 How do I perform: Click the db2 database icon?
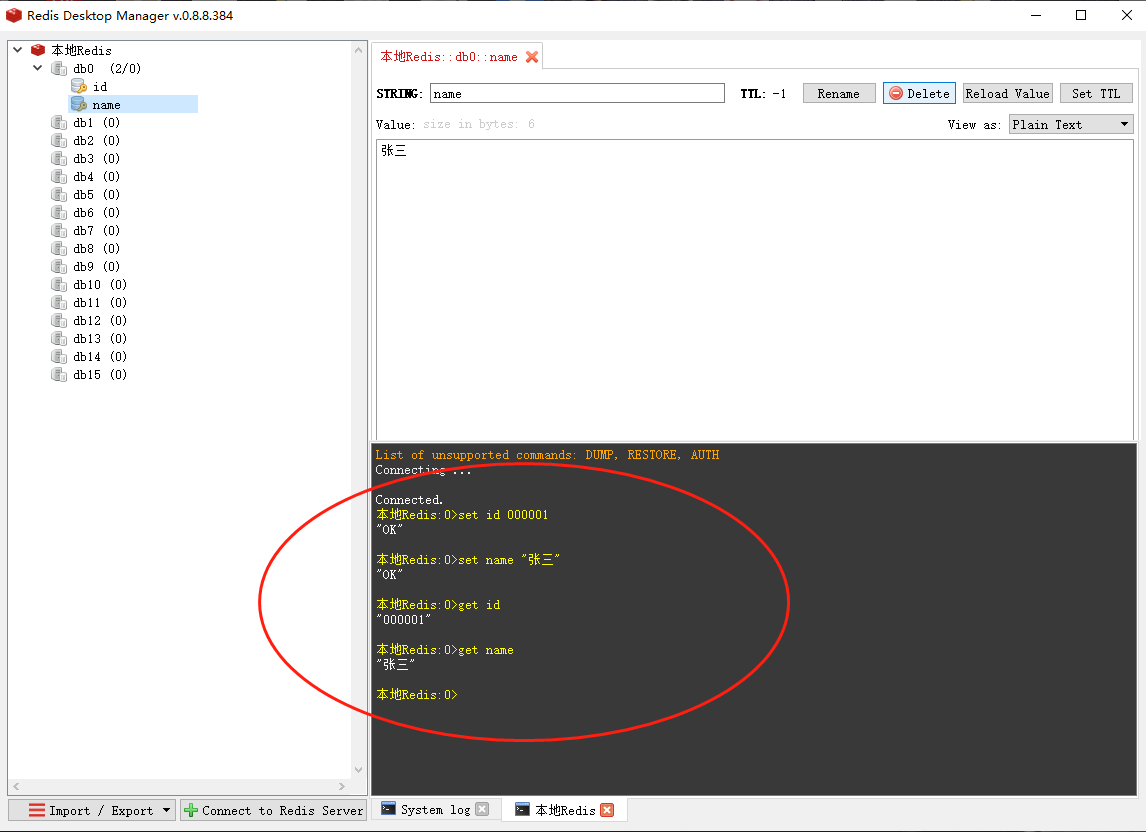[x=59, y=140]
